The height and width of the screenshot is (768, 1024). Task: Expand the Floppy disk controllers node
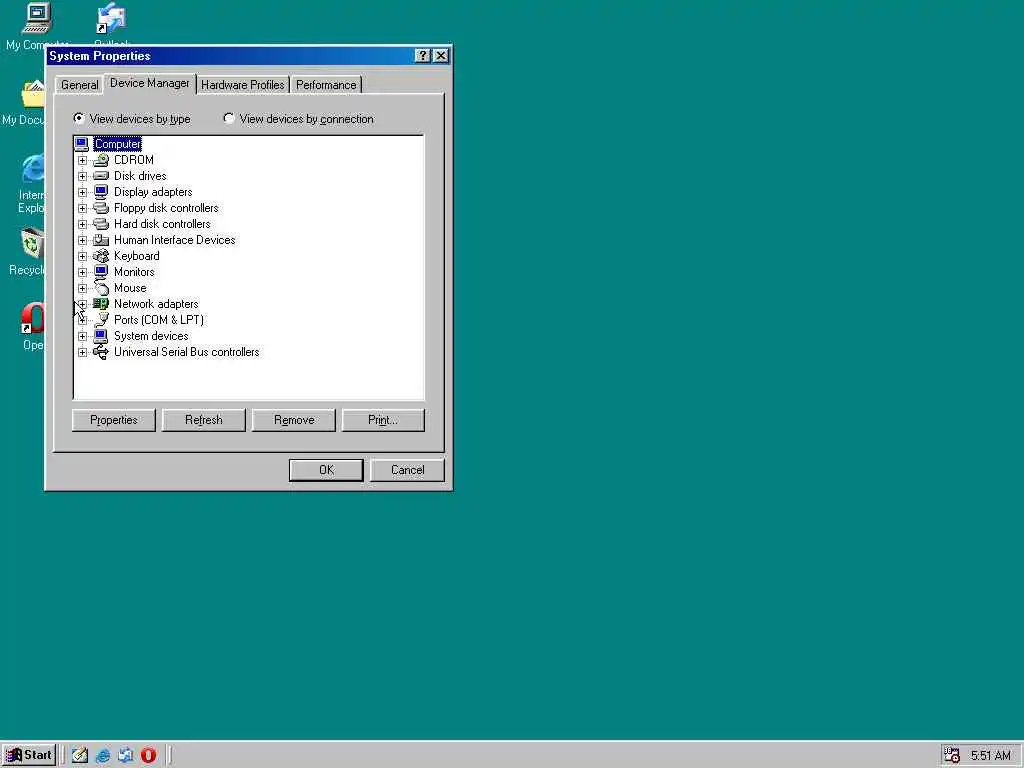click(x=82, y=208)
